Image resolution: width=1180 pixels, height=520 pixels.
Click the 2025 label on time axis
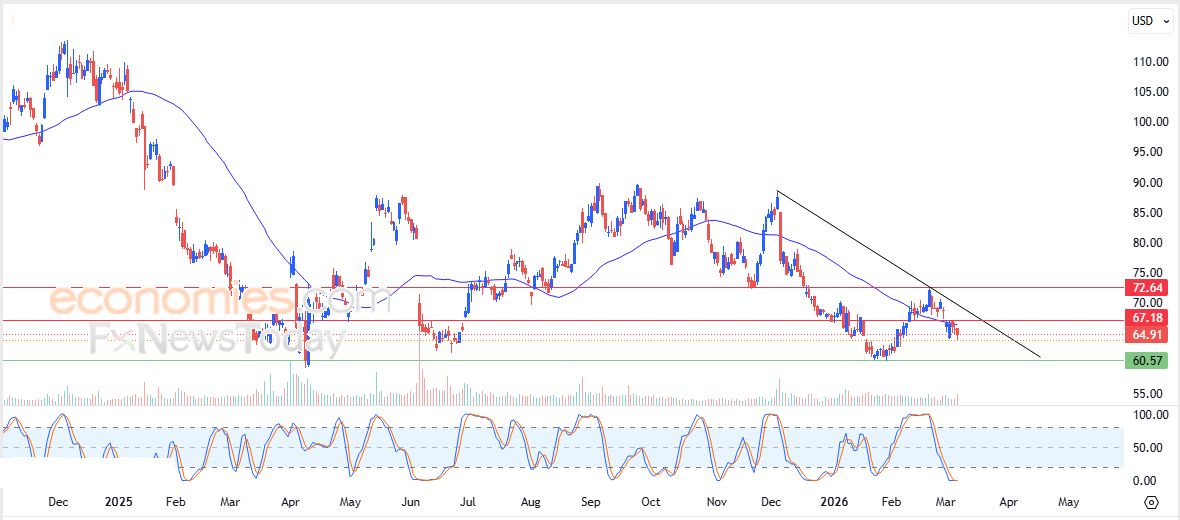click(x=118, y=501)
